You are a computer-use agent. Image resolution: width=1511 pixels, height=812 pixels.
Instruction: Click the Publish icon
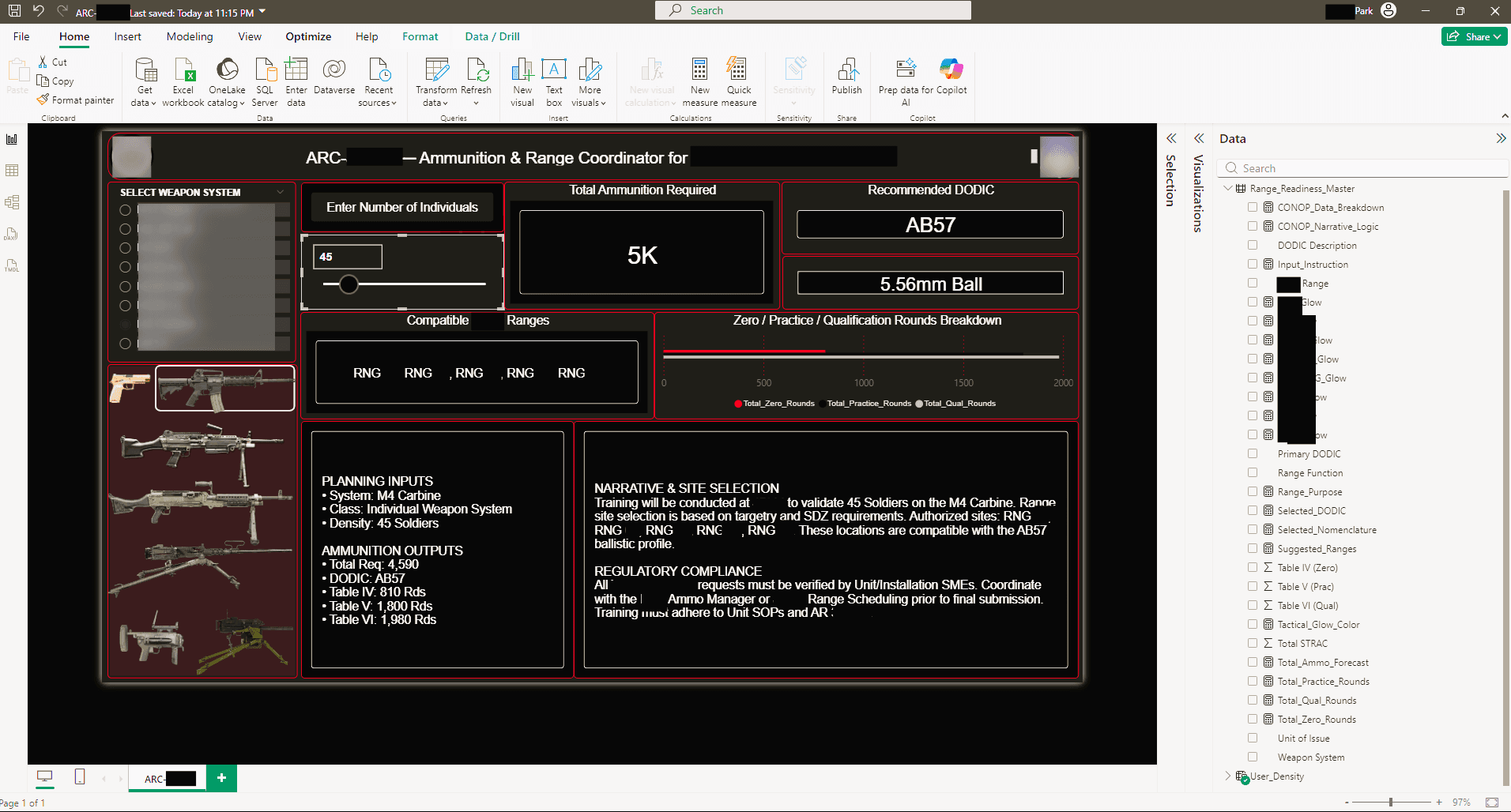click(846, 71)
